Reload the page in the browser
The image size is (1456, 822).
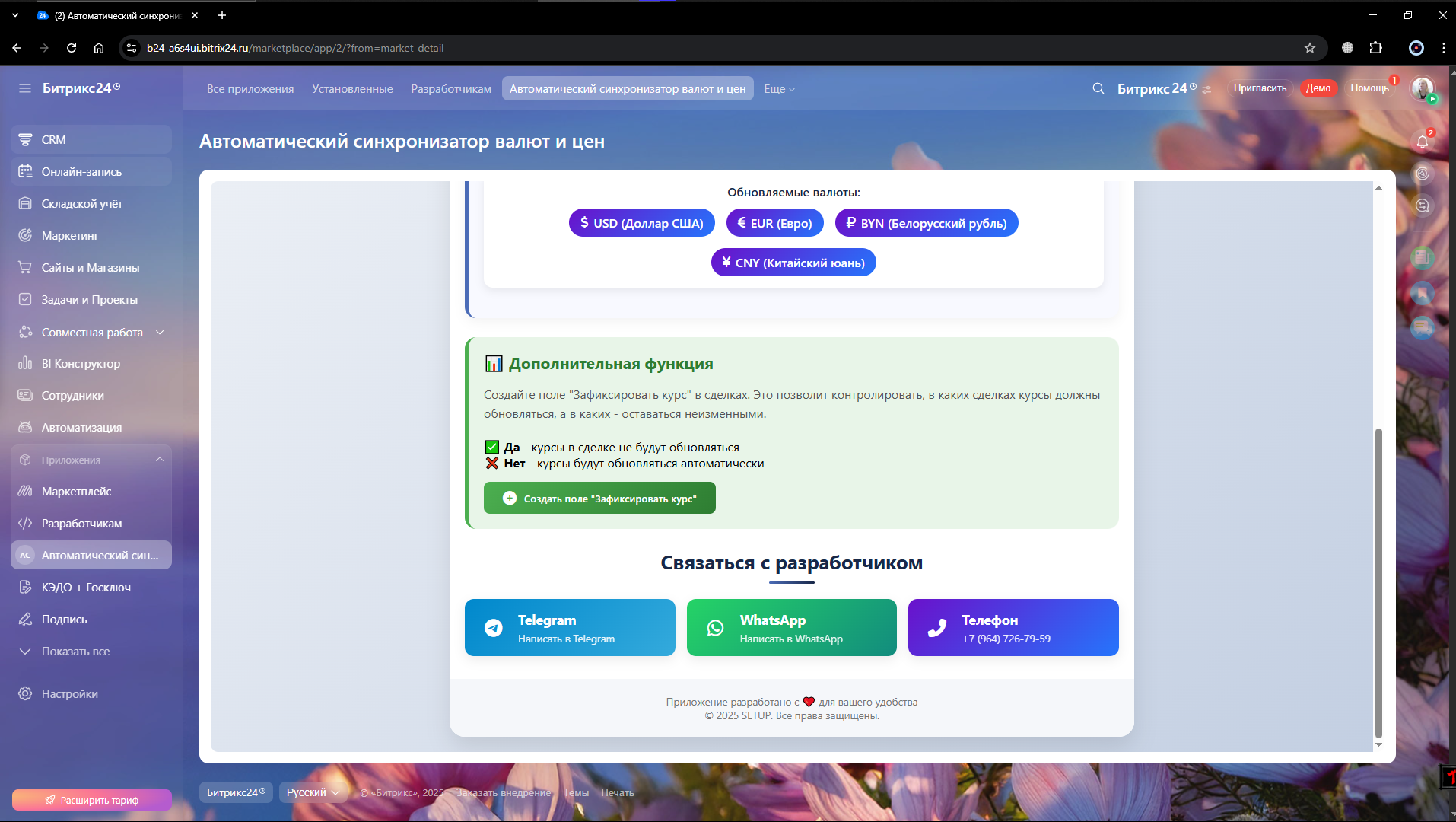[72, 48]
